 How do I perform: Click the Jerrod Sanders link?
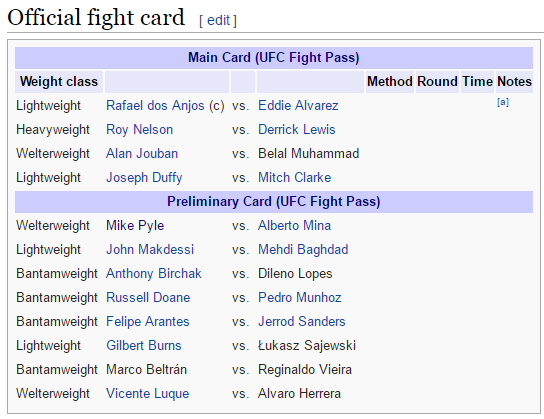click(301, 321)
